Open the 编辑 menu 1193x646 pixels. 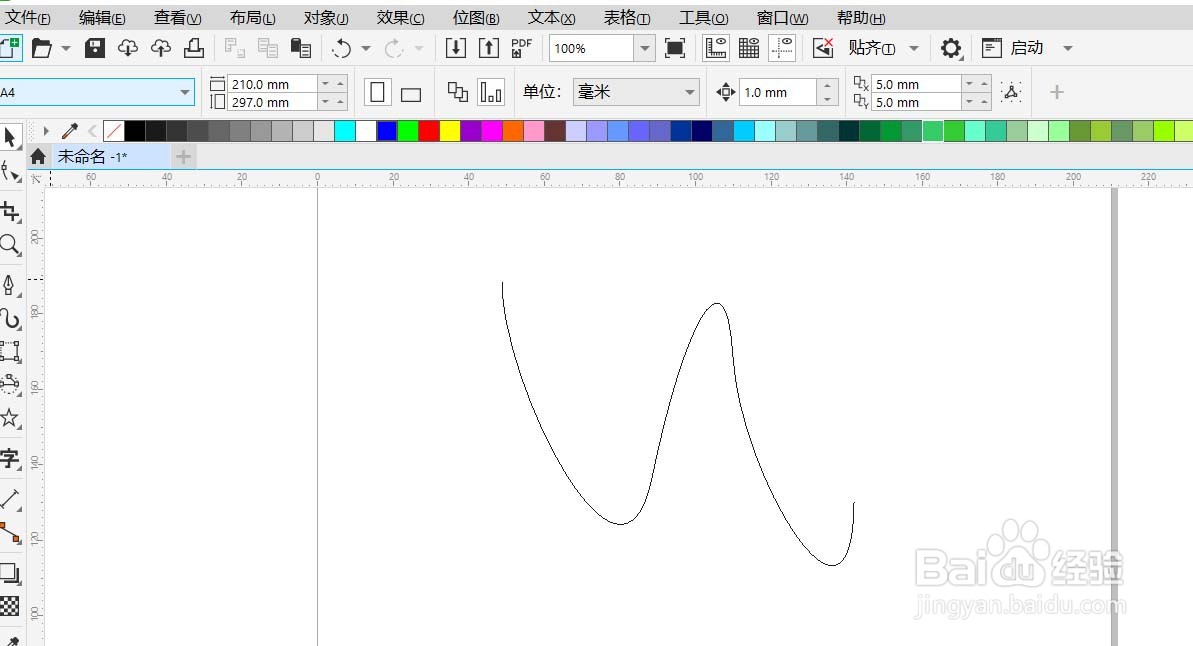[102, 18]
